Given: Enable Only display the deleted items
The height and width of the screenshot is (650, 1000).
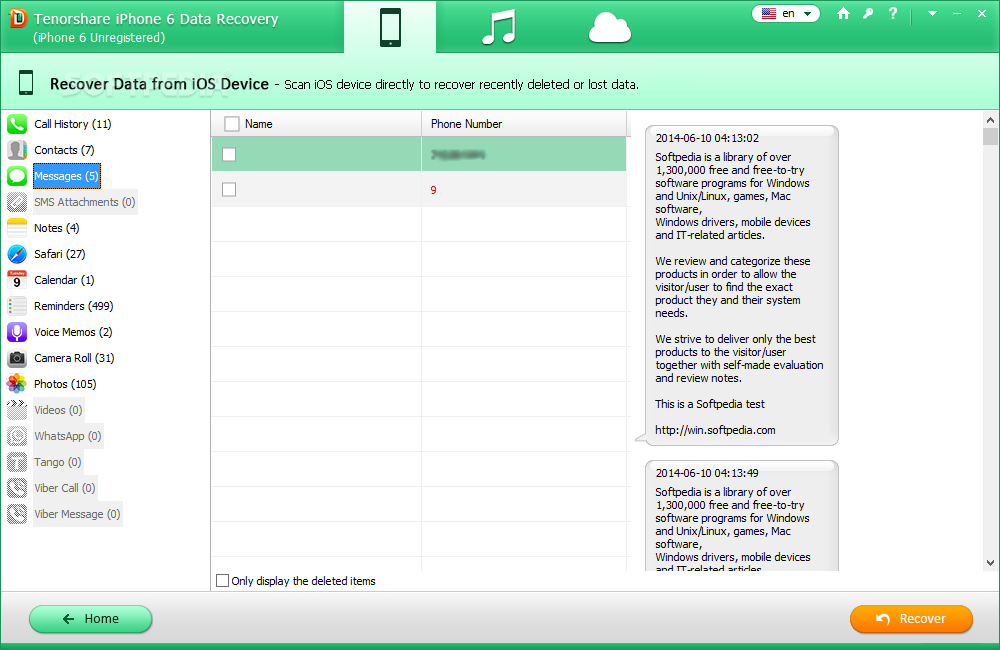Looking at the screenshot, I should tap(223, 580).
